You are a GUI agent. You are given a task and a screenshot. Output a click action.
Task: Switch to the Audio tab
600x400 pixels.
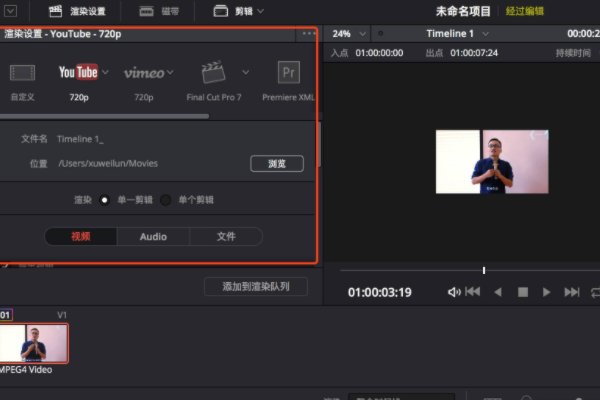[153, 237]
